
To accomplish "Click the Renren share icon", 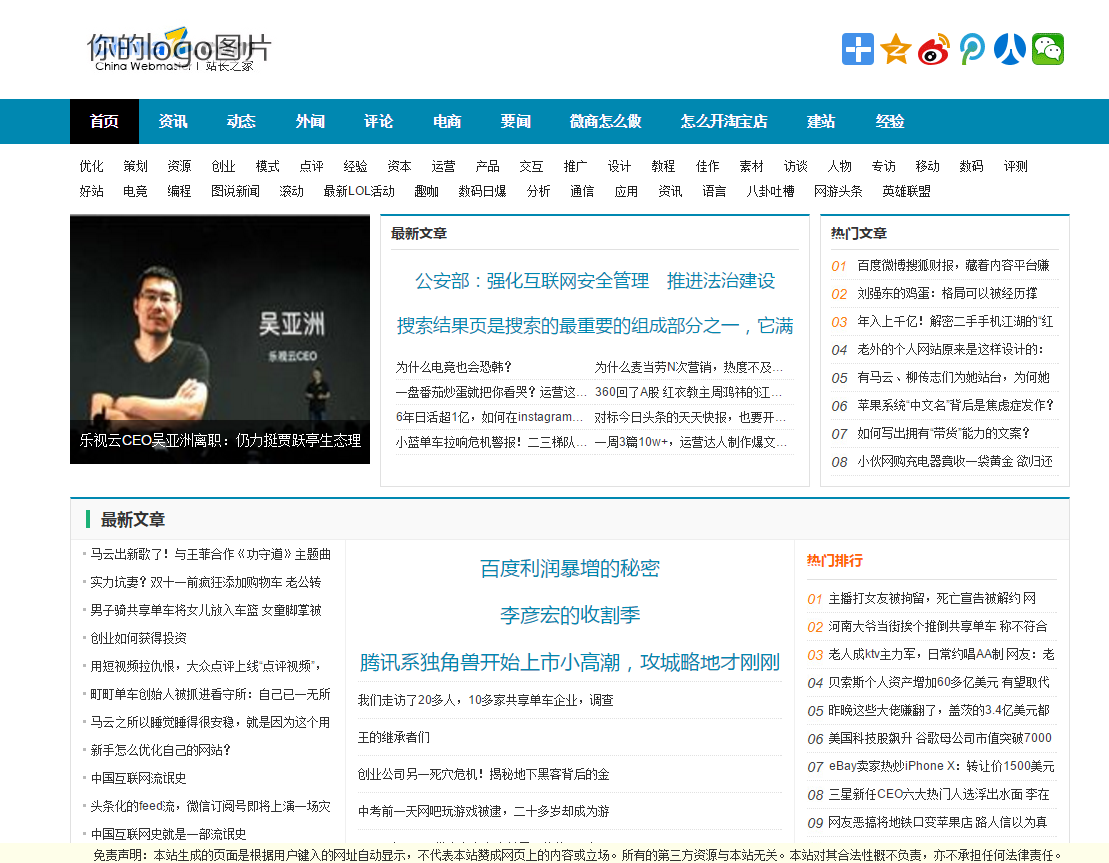I will coord(1010,49).
